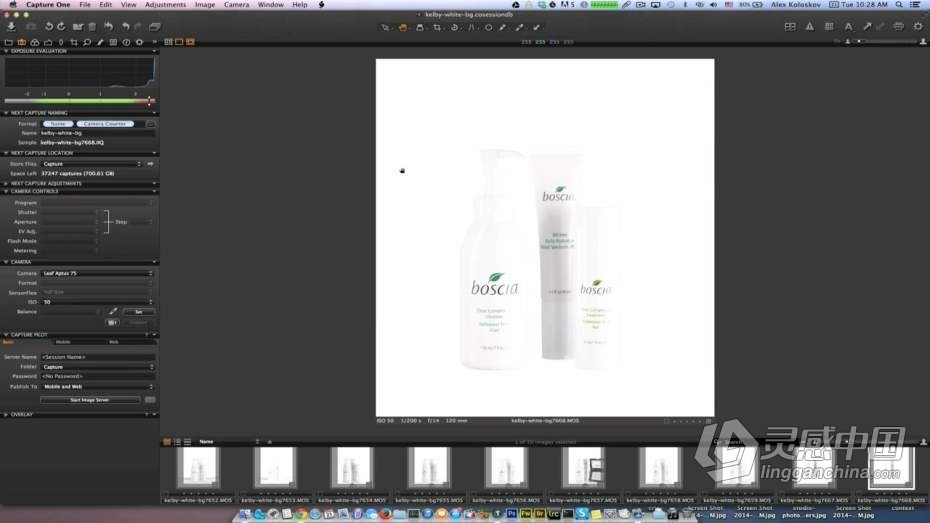Open the Capture tool tab camera icon
Screen dimensions: 930x523
[x=21, y=42]
